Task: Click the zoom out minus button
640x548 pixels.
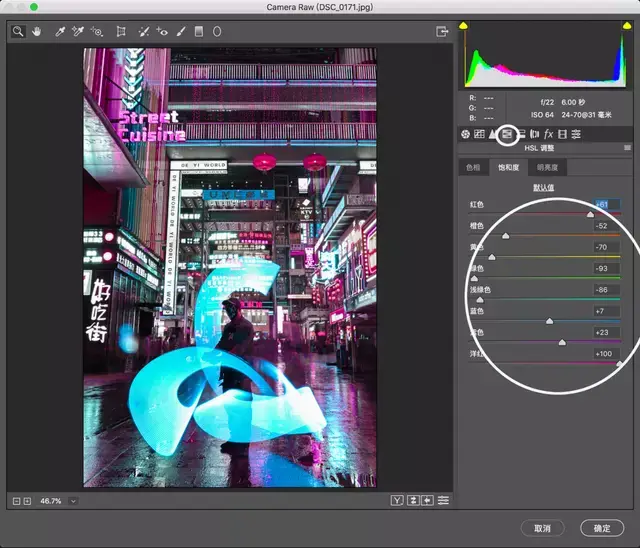Action: coord(16,501)
